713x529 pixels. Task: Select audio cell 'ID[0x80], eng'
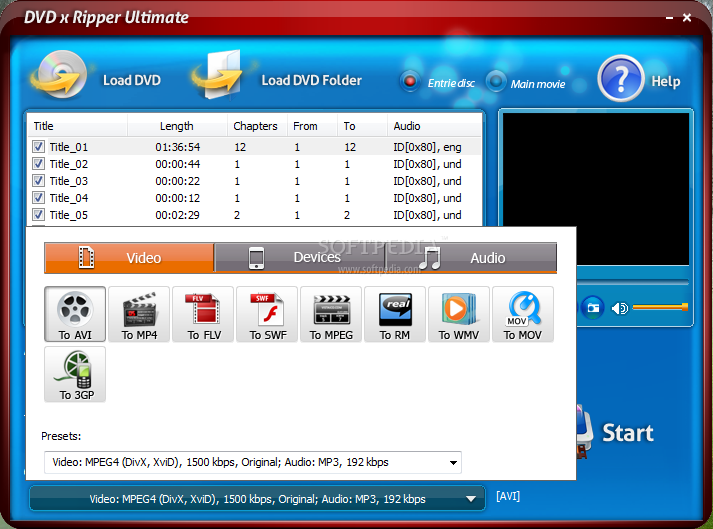(427, 147)
